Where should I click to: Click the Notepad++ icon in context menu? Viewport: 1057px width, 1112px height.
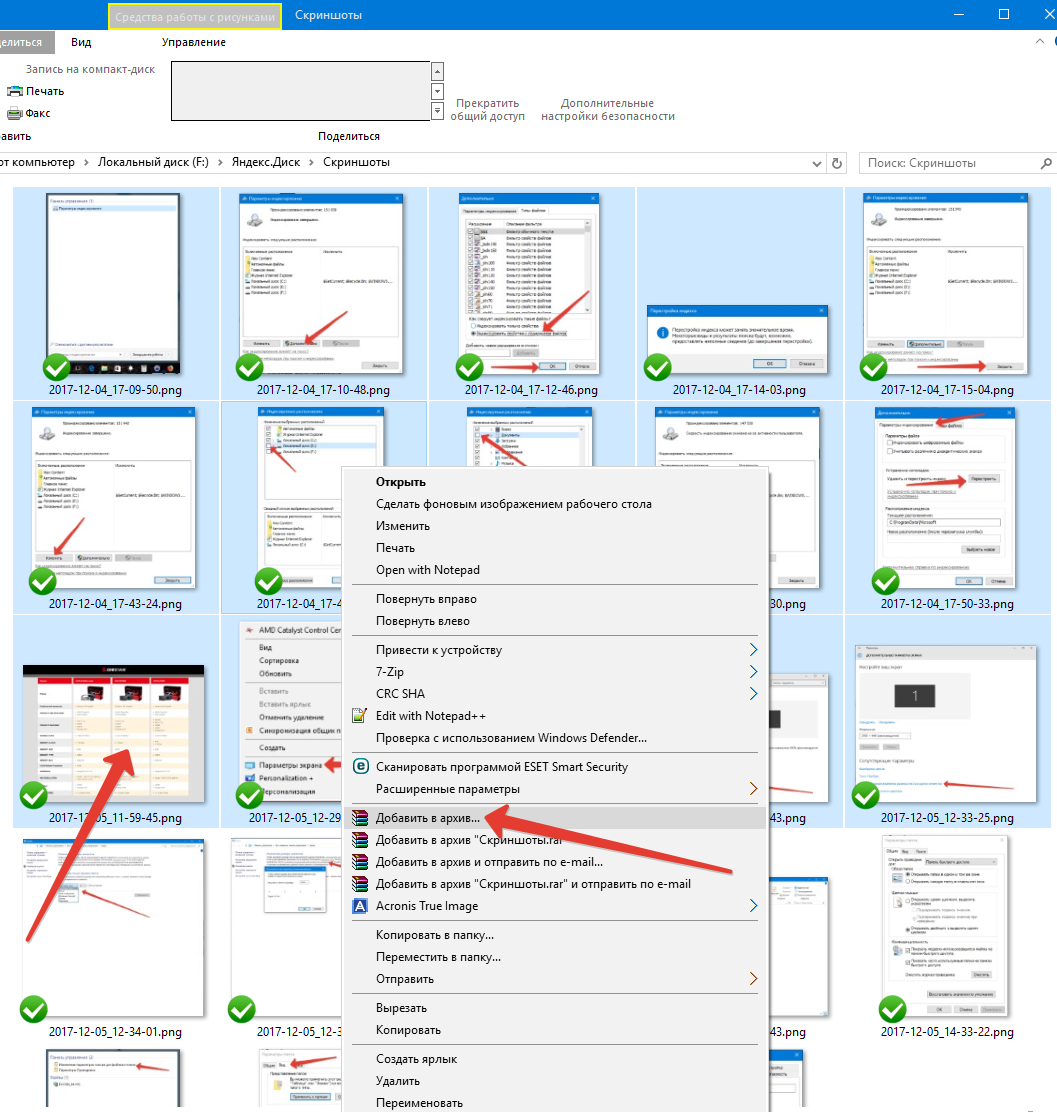click(x=360, y=716)
